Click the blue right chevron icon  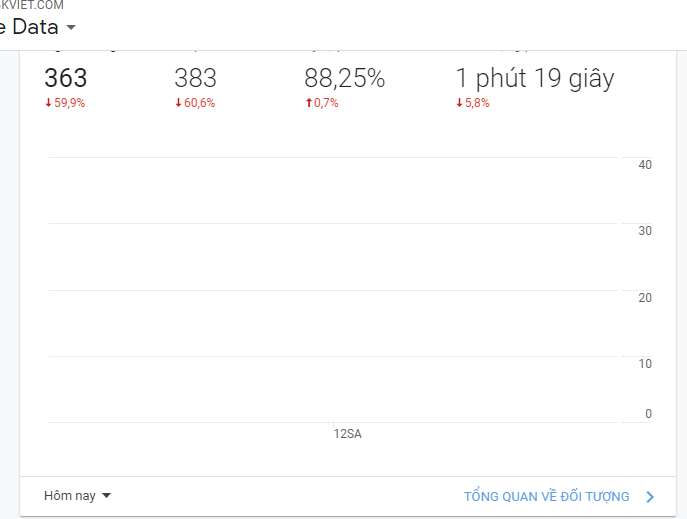click(x=650, y=497)
